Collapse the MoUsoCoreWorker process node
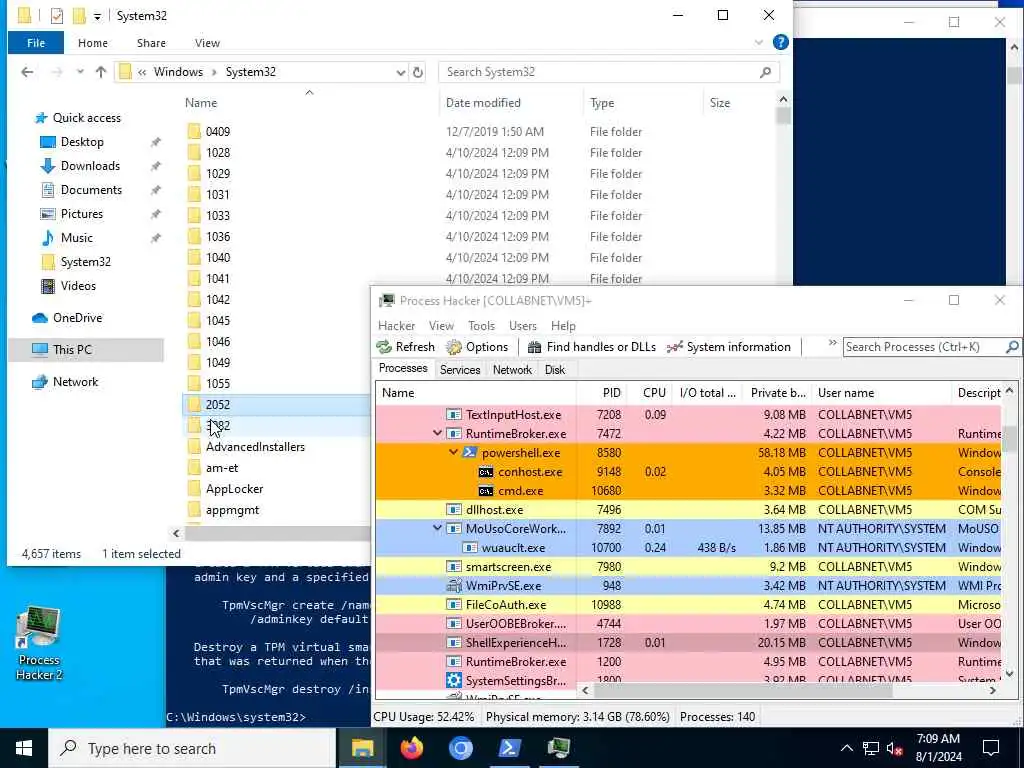Screen dimensions: 1024x768 [x=437, y=528]
